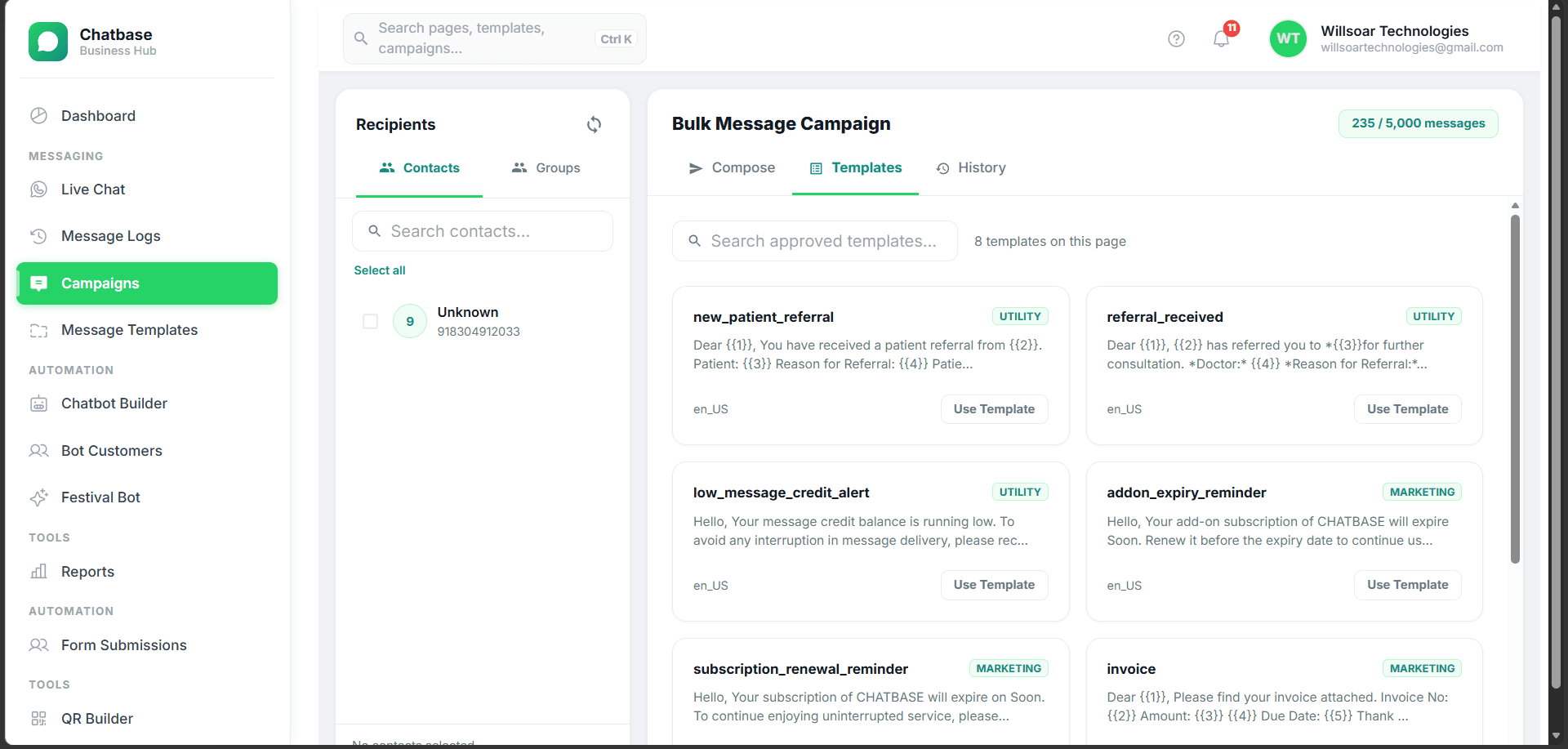
Task: Use Template for referral_received
Action: (x=1407, y=409)
